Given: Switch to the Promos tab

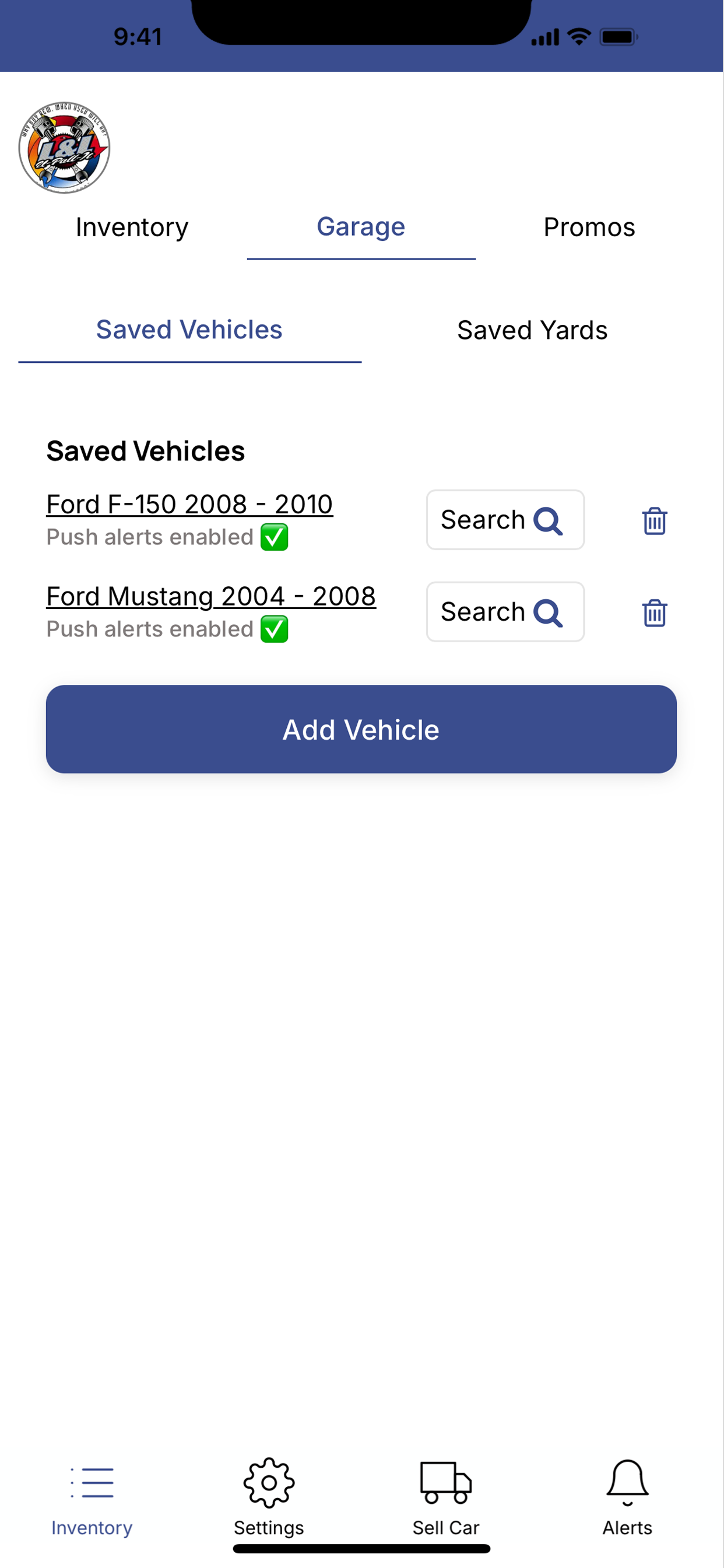Looking at the screenshot, I should click(x=589, y=227).
